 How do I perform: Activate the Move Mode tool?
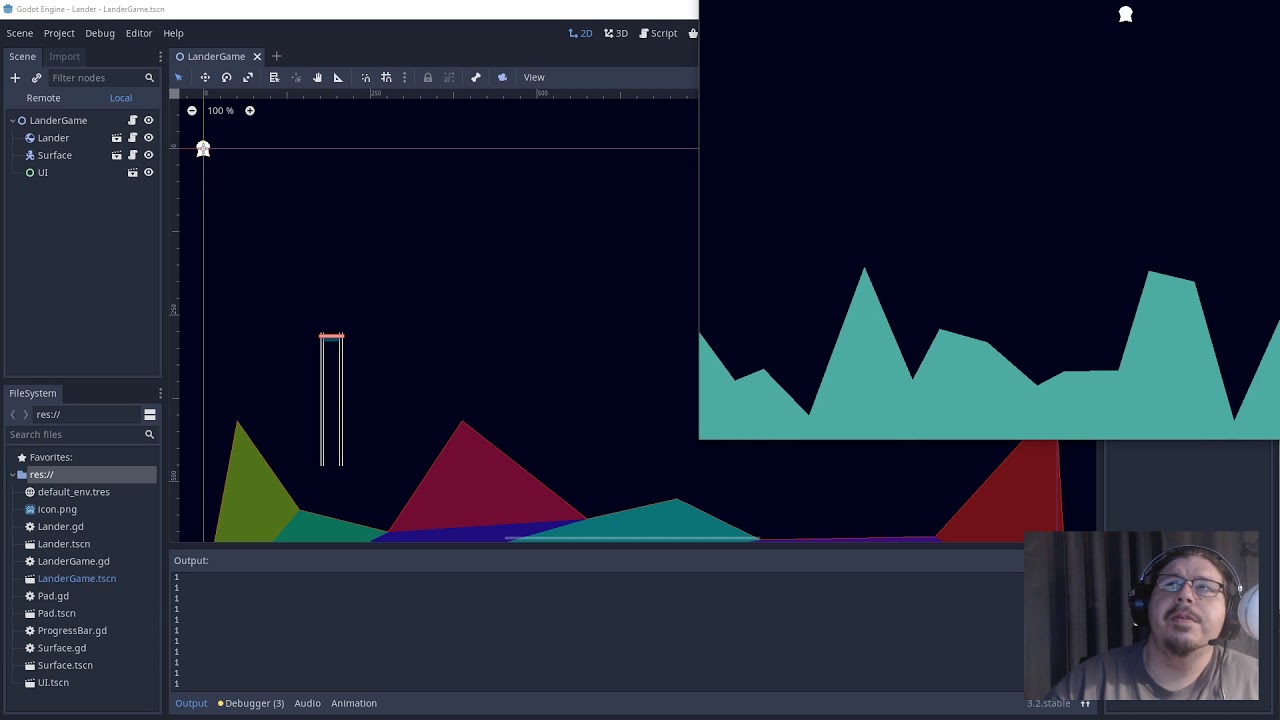(x=205, y=78)
